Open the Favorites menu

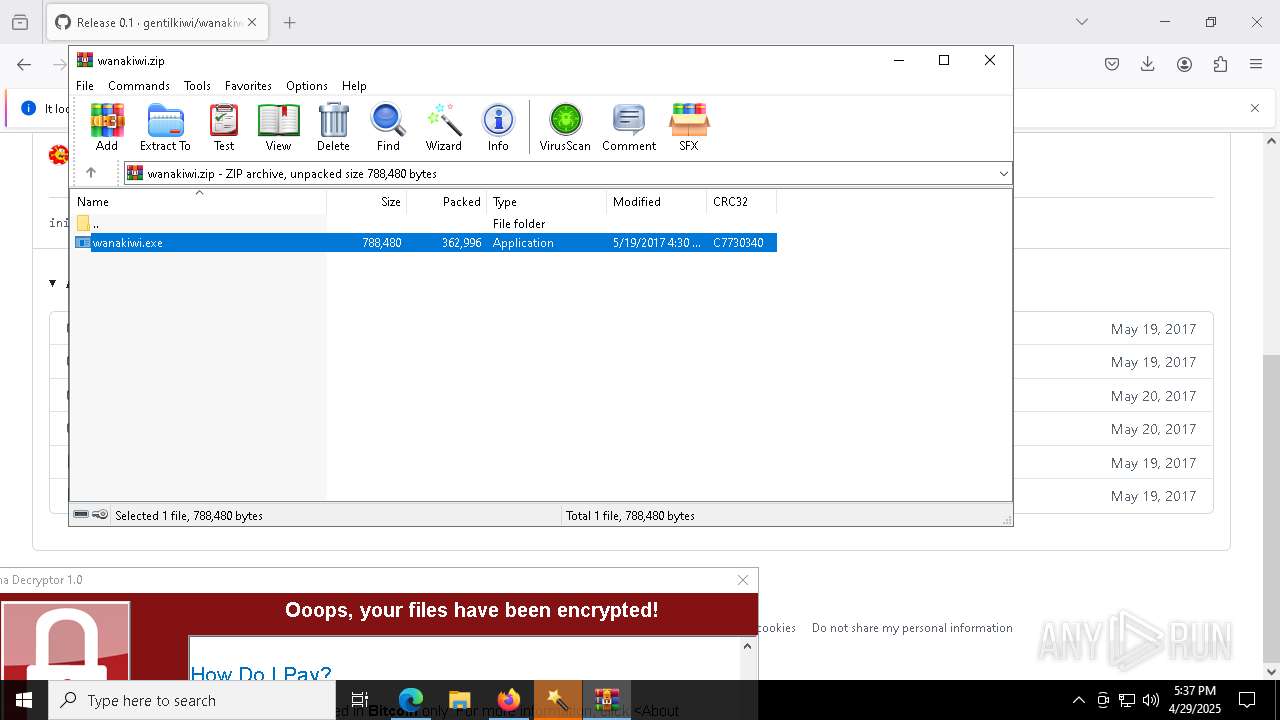tap(248, 86)
